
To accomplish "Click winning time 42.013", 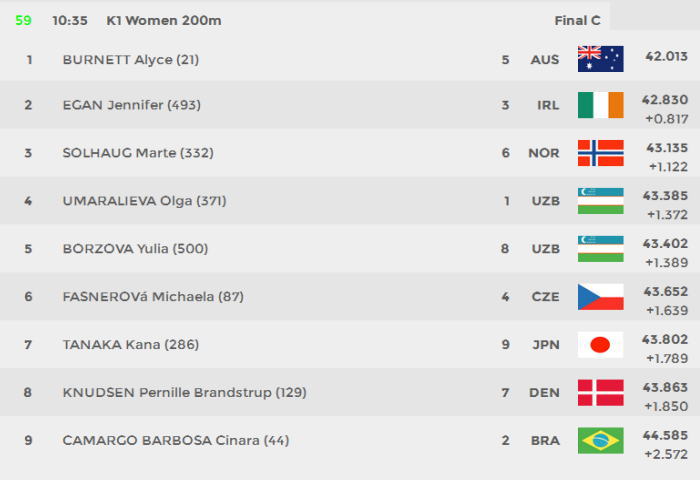I will pyautogui.click(x=666, y=57).
